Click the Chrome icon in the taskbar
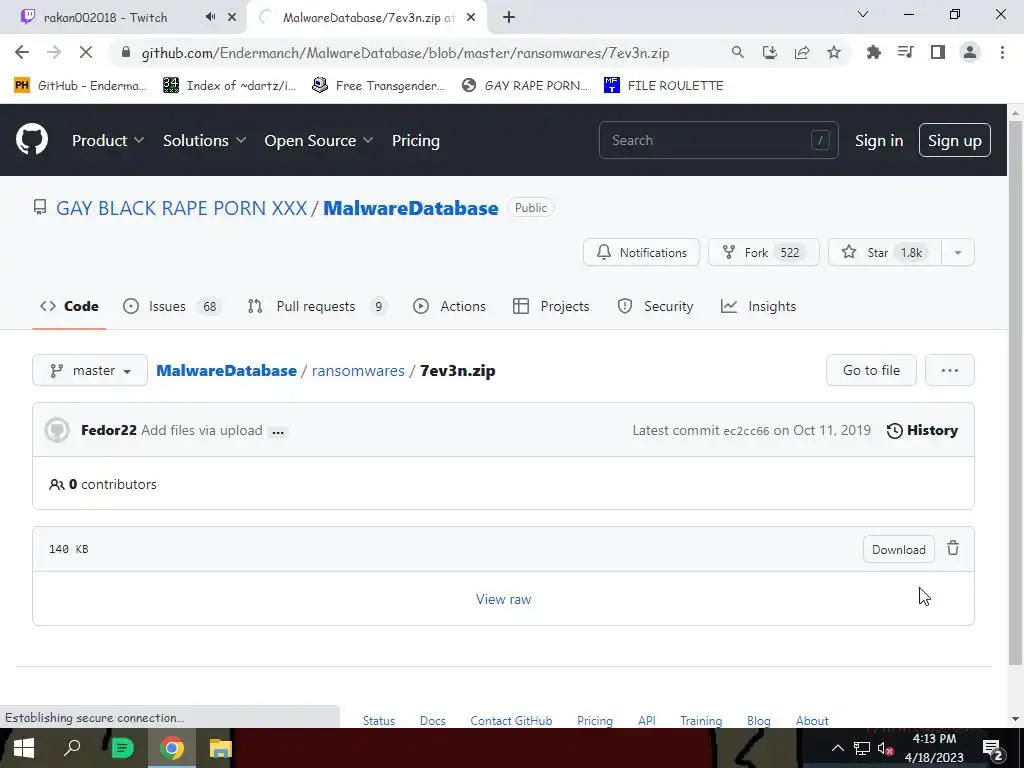The height and width of the screenshot is (768, 1024). point(172,748)
